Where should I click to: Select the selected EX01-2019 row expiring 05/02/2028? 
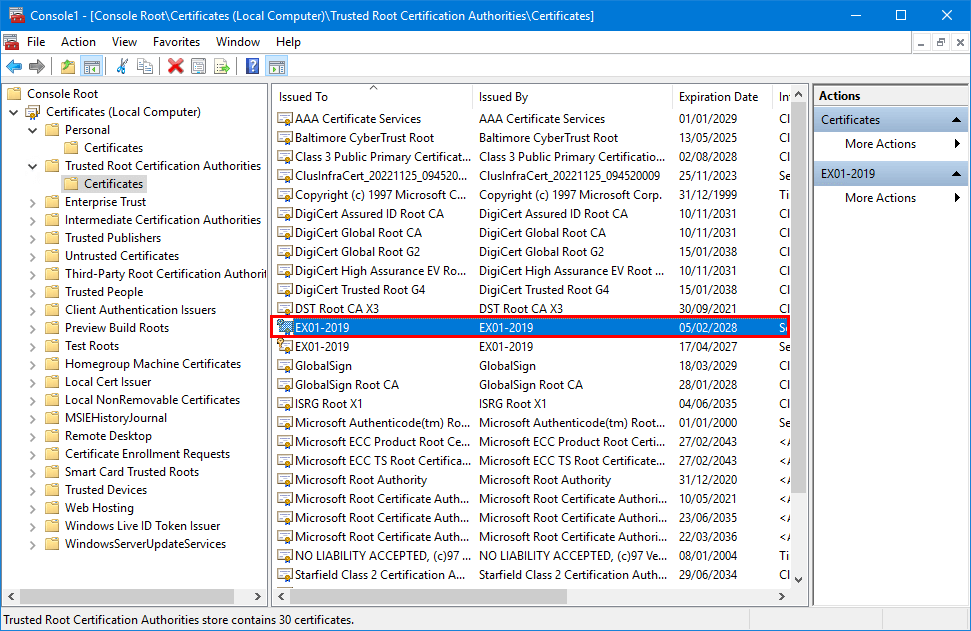click(x=532, y=328)
